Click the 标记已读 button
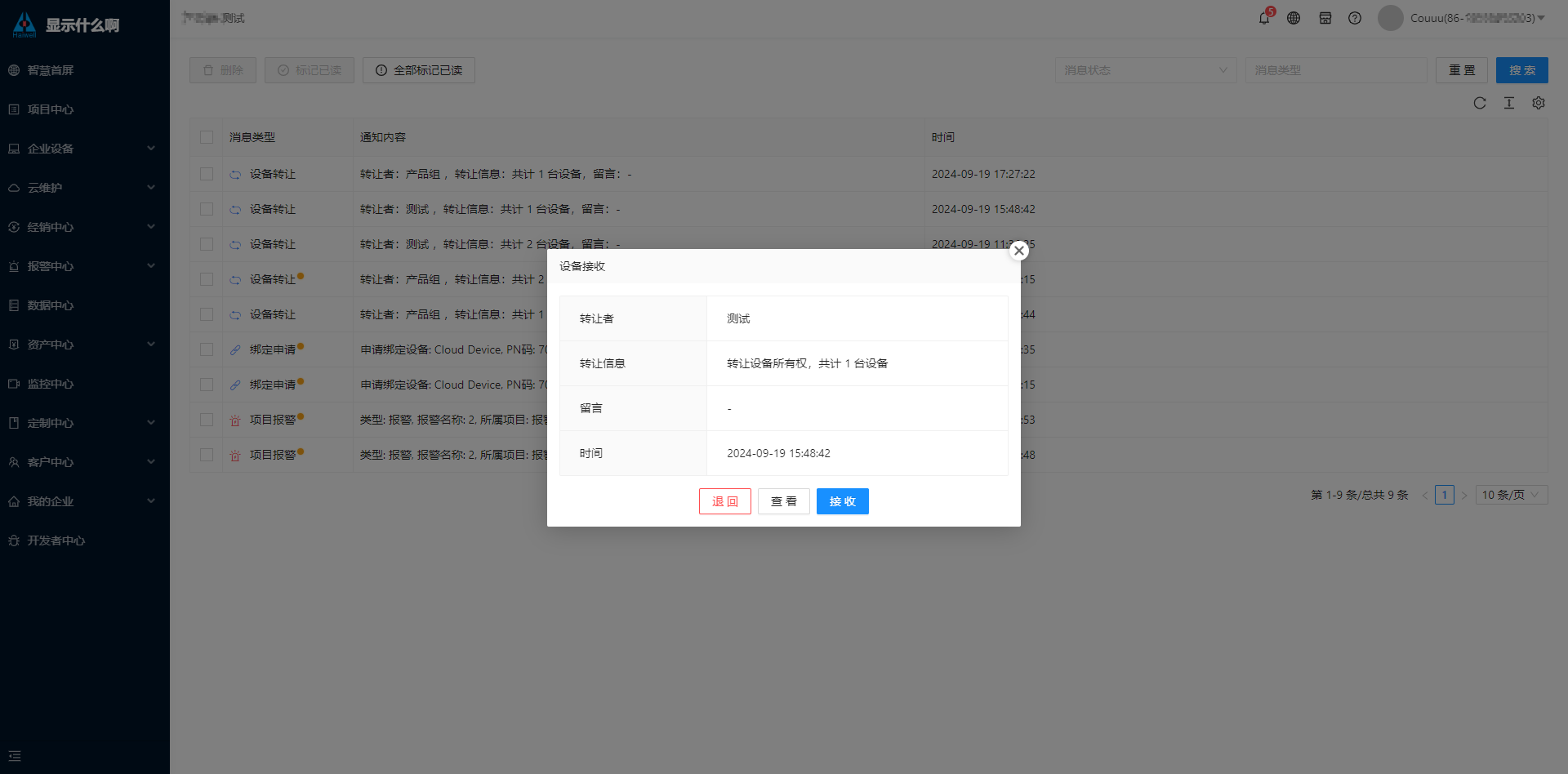The image size is (1568, 774). coord(310,70)
